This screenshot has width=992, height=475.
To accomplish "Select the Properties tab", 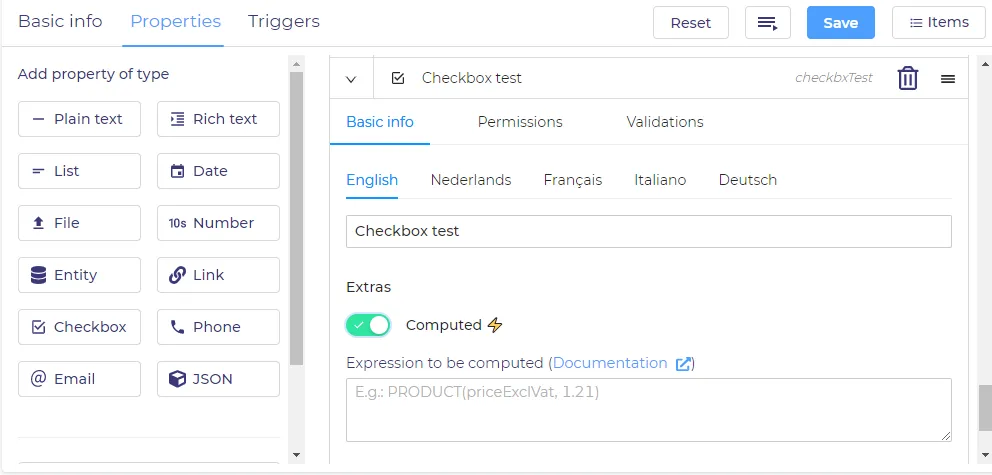I will (x=175, y=22).
